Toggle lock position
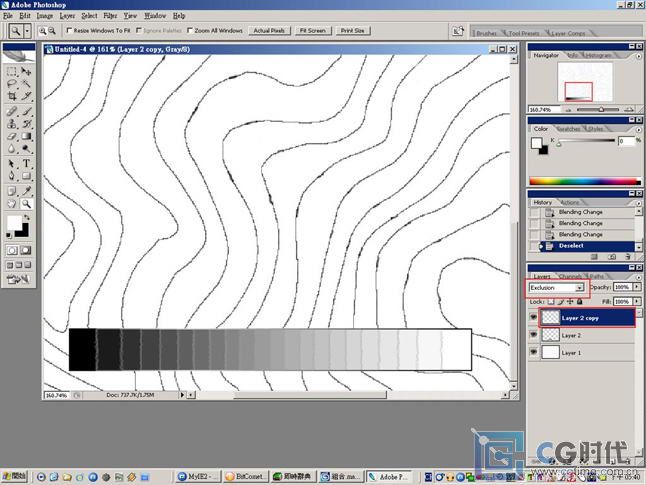The width and height of the screenshot is (646, 485). [x=570, y=302]
